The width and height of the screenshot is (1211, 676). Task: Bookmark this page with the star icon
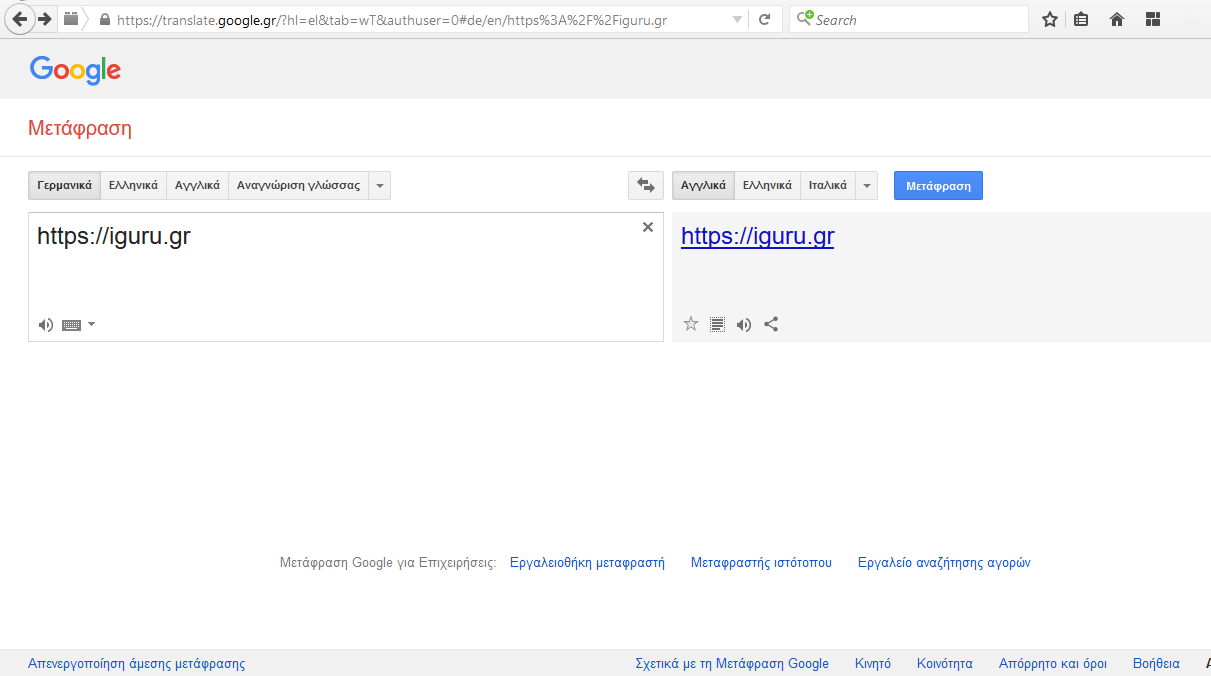tap(1049, 19)
